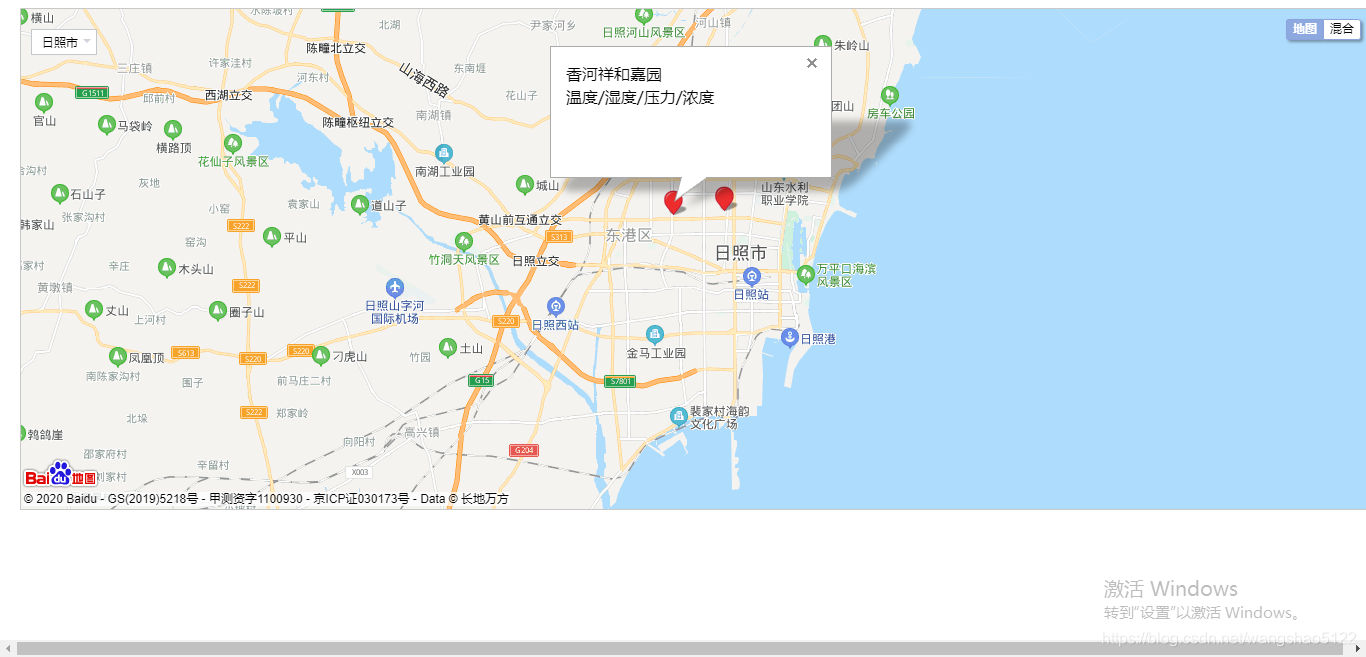Click the G1511 highway shield

tap(92, 92)
